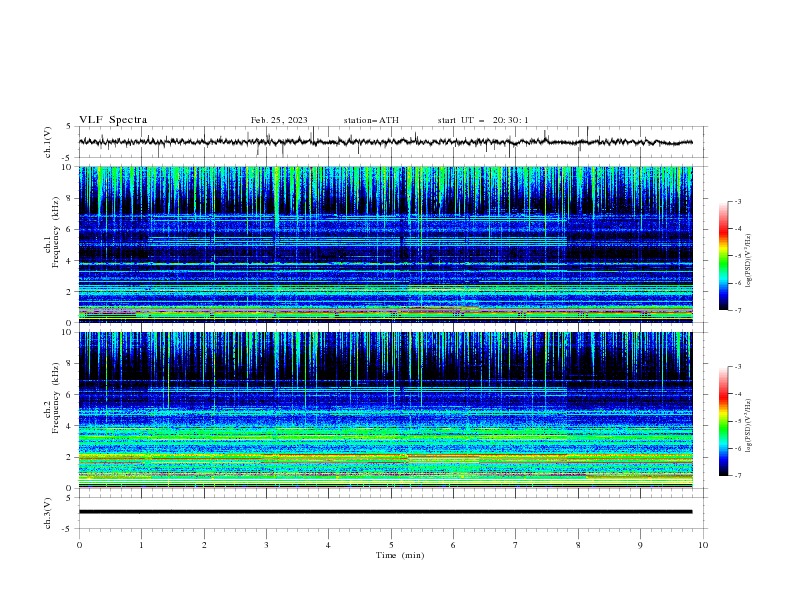Click the "Time (min)" axis title
The width and height of the screenshot is (792, 612).
400,555
